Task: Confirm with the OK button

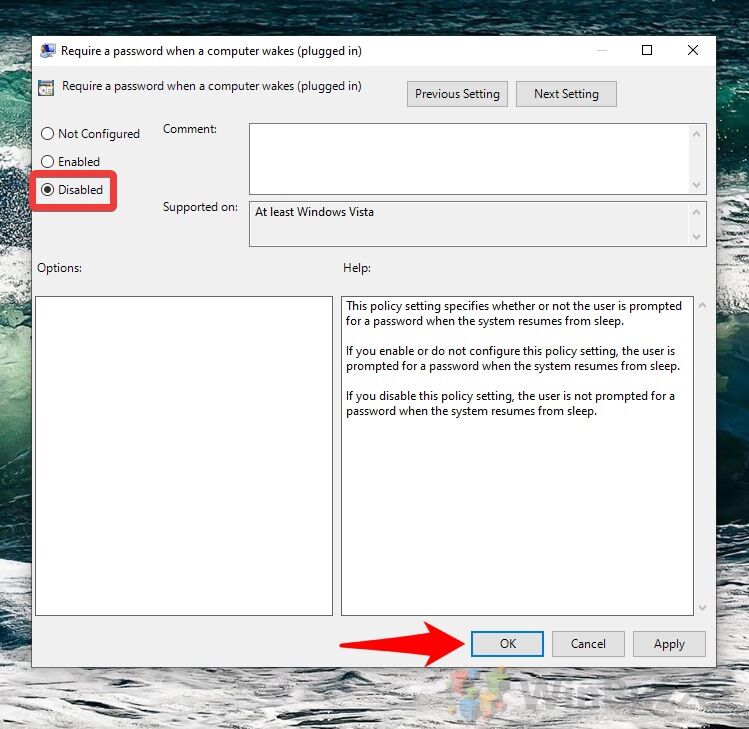Action: click(x=507, y=643)
